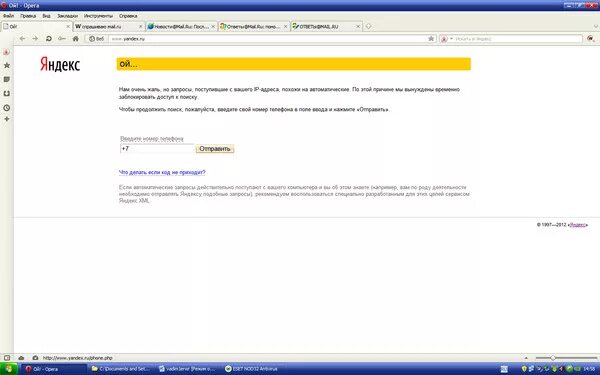Open the password wand key icon
The image size is (600, 375).
pos(62,39)
